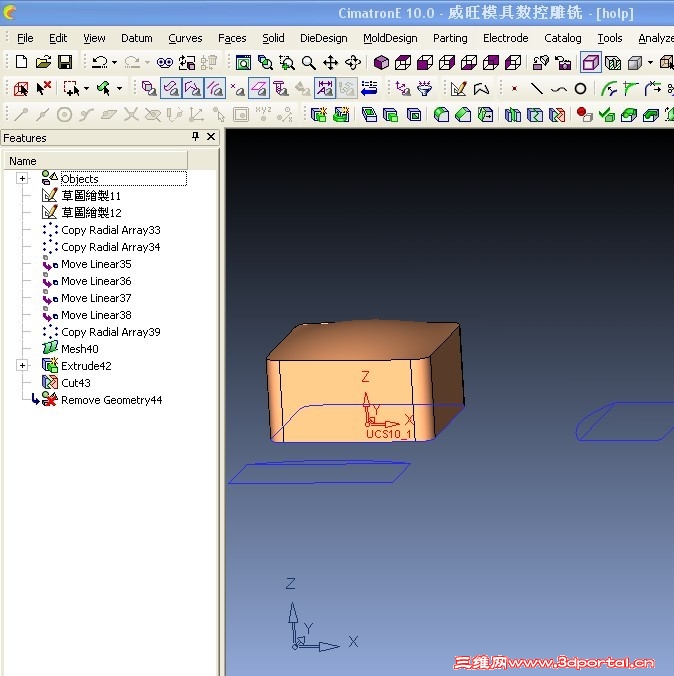
Task: Select the Move Linear36 feature
Action: click(96, 281)
